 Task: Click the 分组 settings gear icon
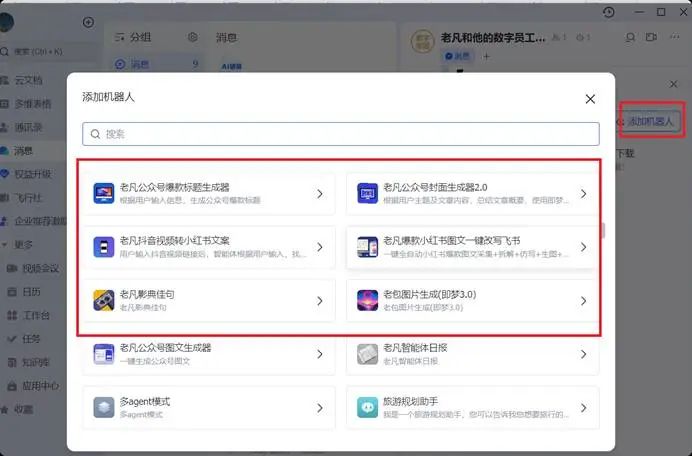(192, 37)
